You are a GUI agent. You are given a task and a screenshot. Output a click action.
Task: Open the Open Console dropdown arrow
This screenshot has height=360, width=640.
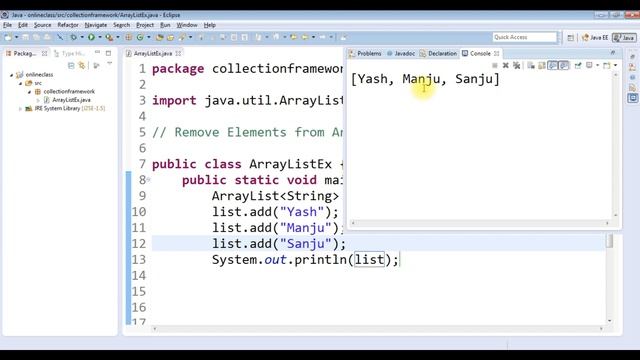point(616,65)
